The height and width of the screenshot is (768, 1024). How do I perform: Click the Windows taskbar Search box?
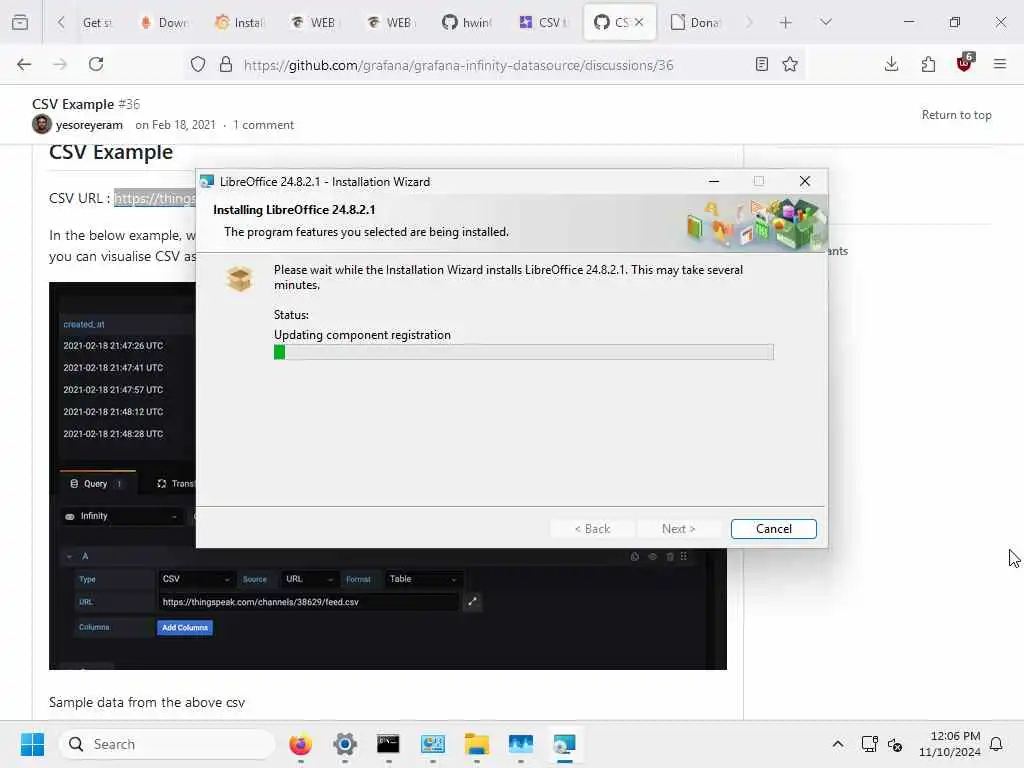point(167,744)
